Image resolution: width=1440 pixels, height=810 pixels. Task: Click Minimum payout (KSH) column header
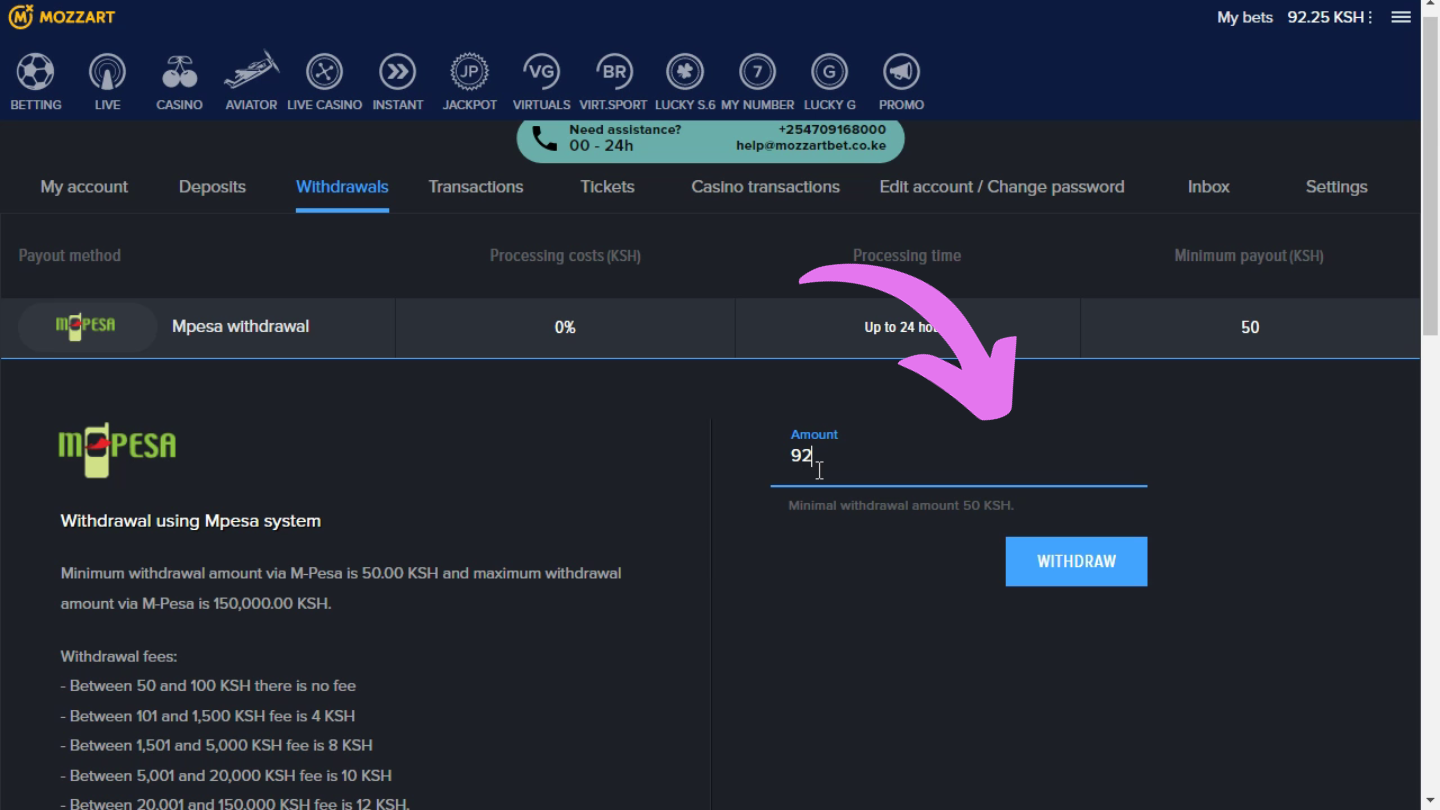click(x=1249, y=256)
